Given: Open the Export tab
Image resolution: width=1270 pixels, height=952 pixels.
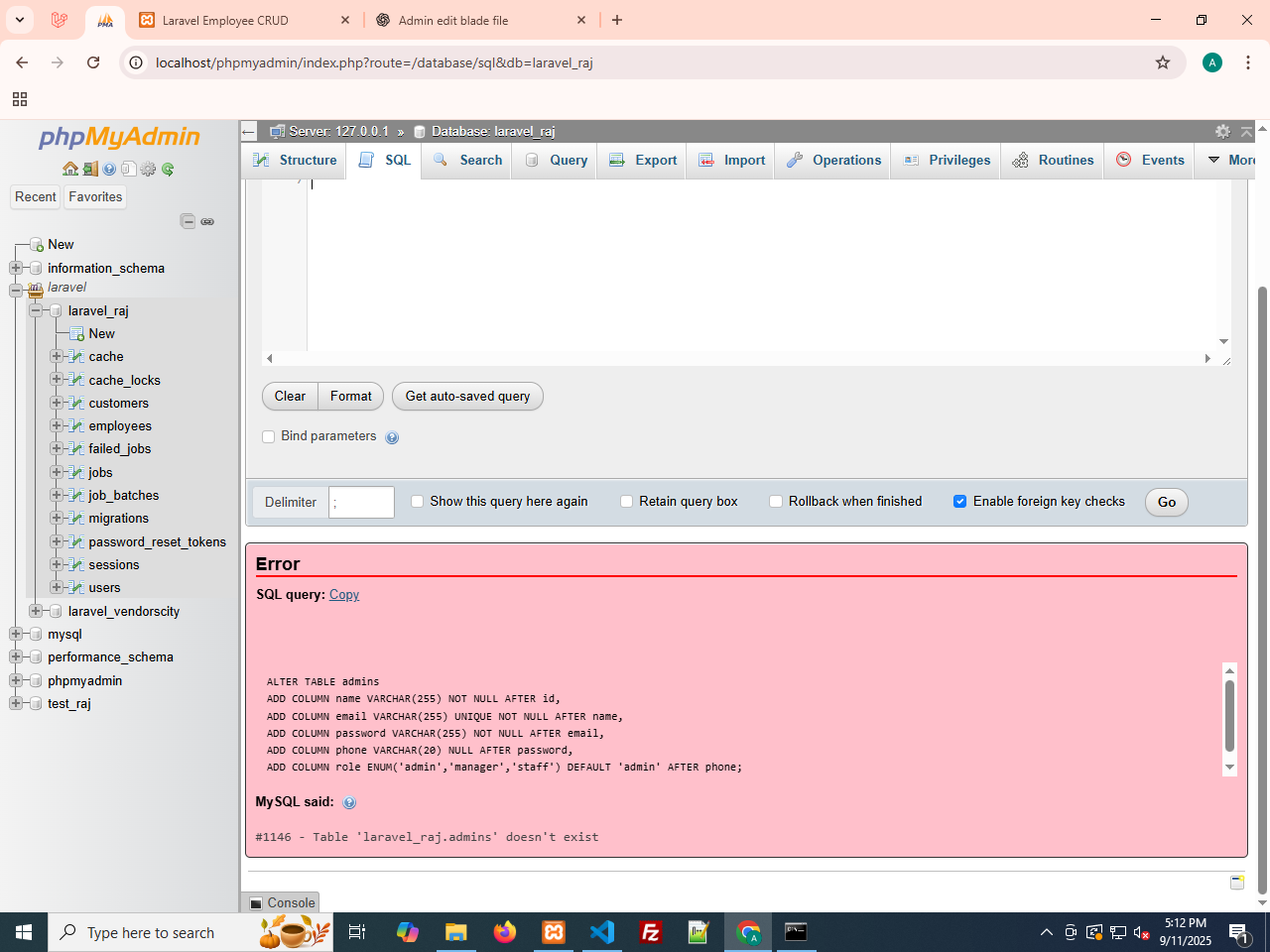Looking at the screenshot, I should 643,160.
